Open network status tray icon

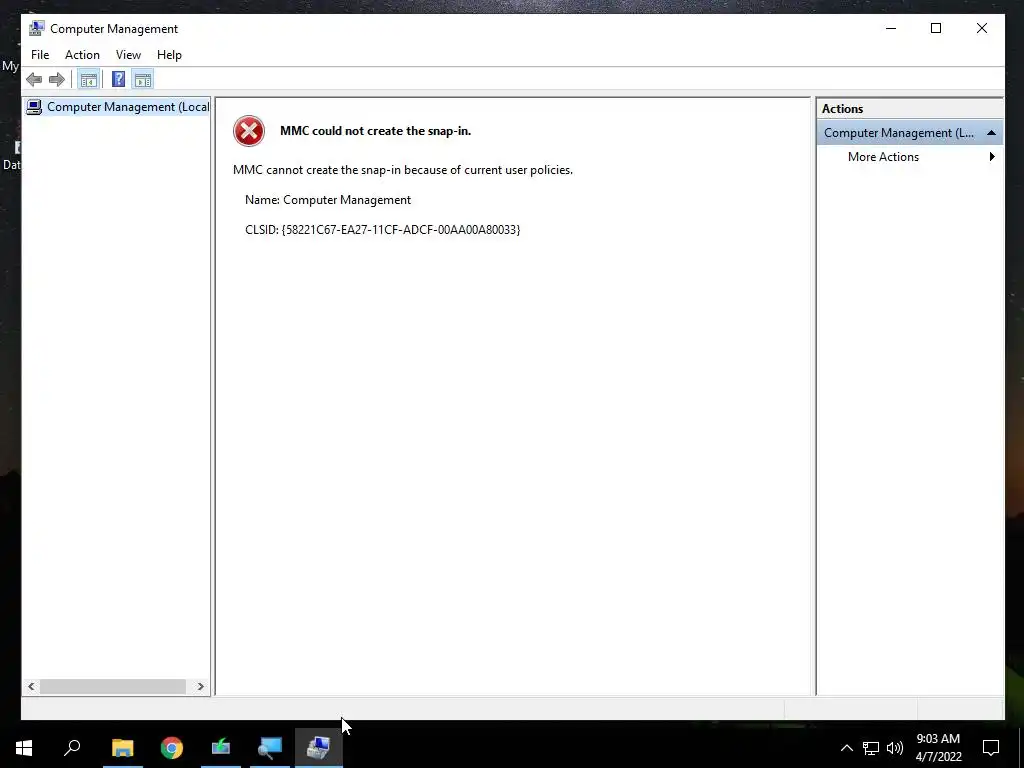(x=871, y=748)
